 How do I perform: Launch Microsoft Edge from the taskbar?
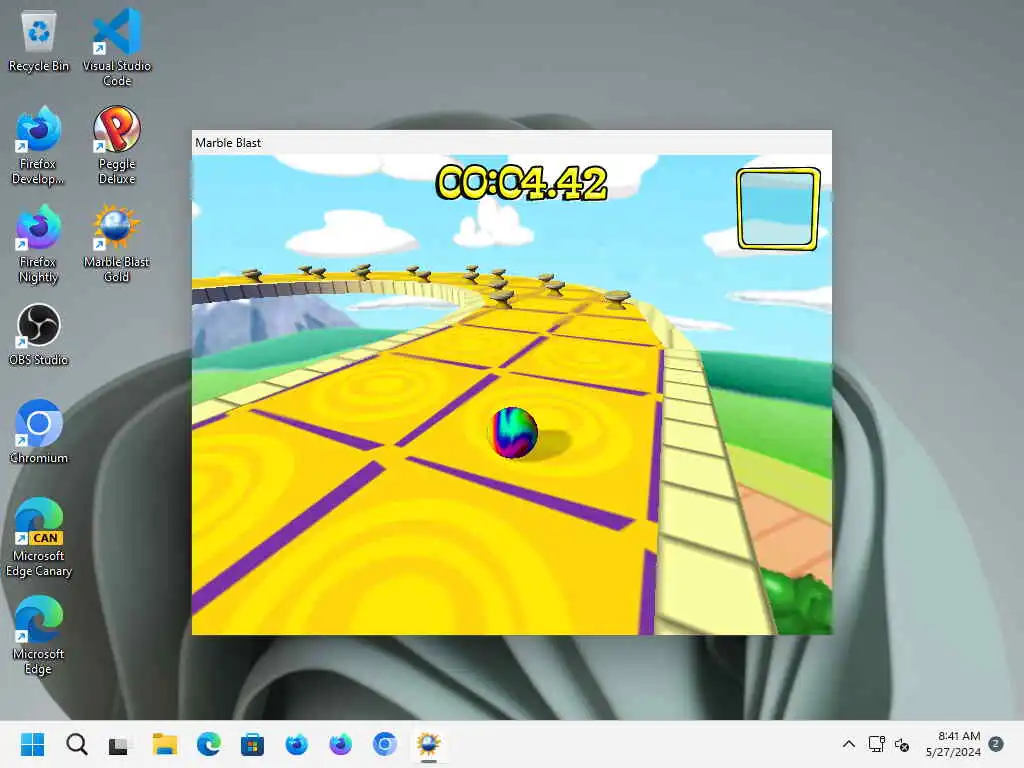pos(208,744)
